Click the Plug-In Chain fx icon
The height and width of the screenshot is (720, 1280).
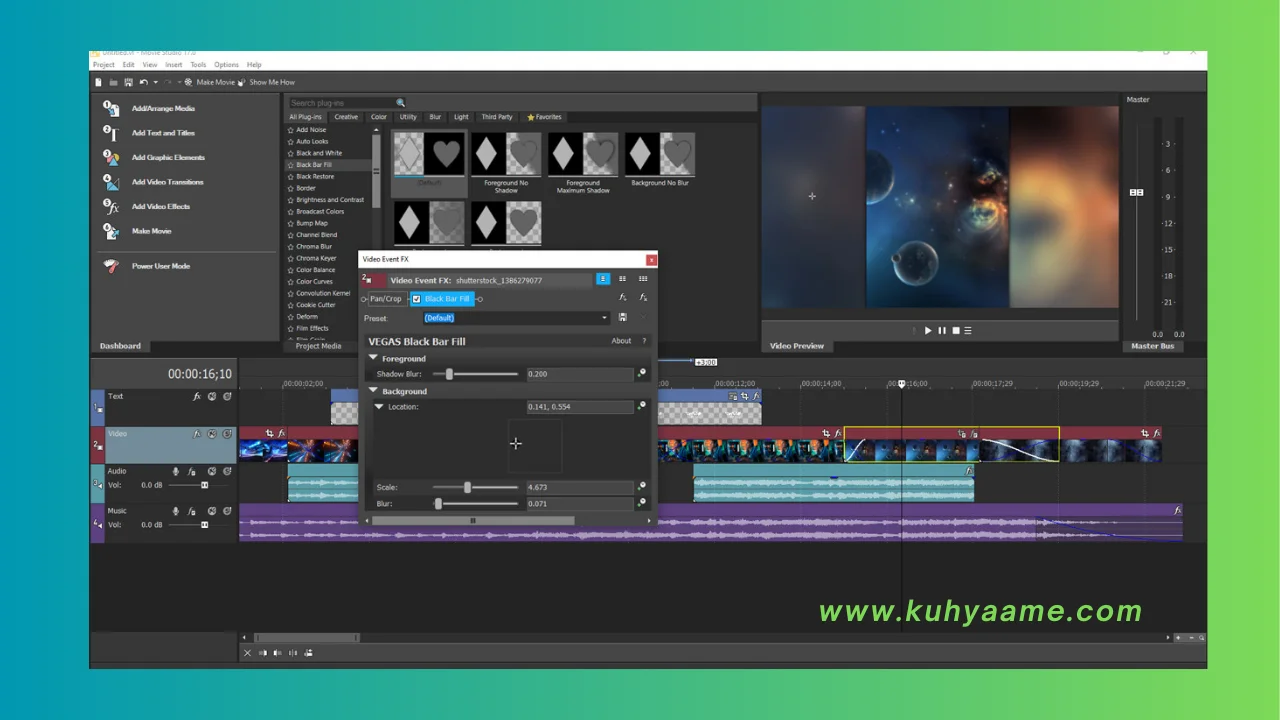[623, 298]
